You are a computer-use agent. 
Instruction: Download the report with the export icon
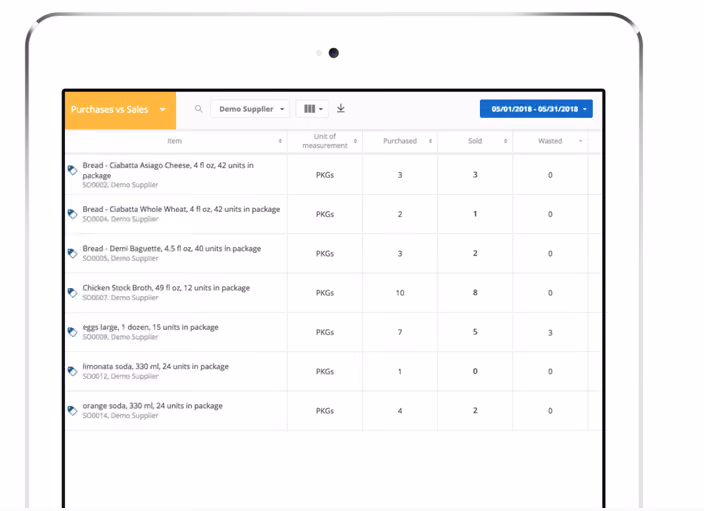(341, 108)
